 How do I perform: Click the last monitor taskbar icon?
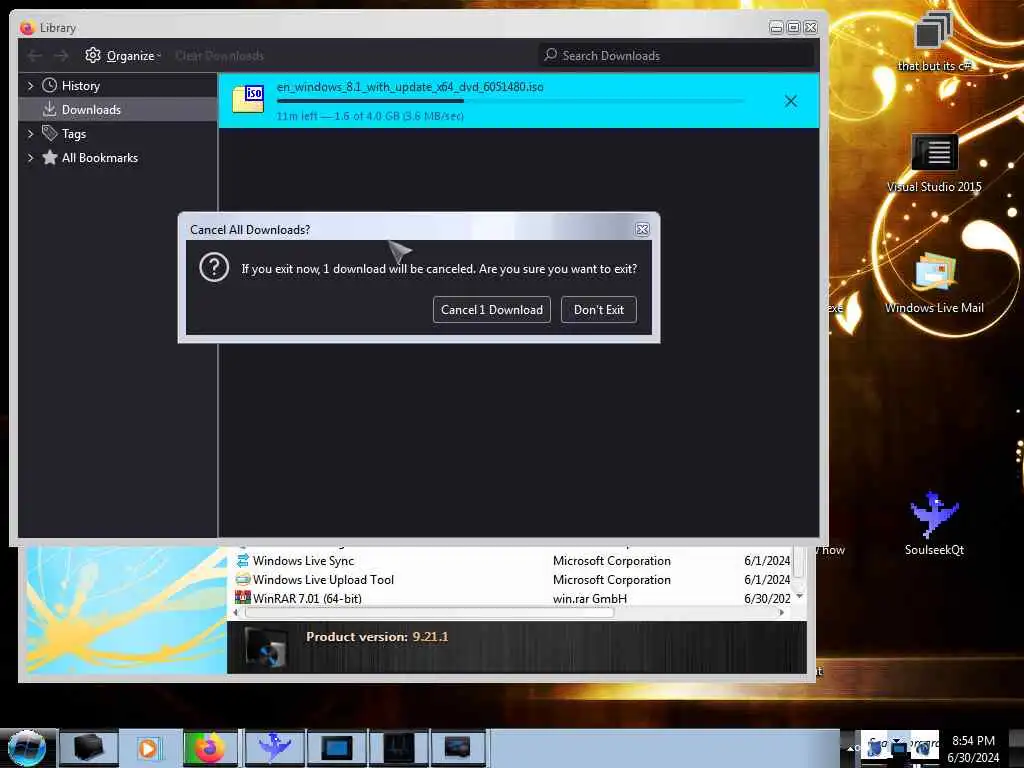tap(457, 748)
